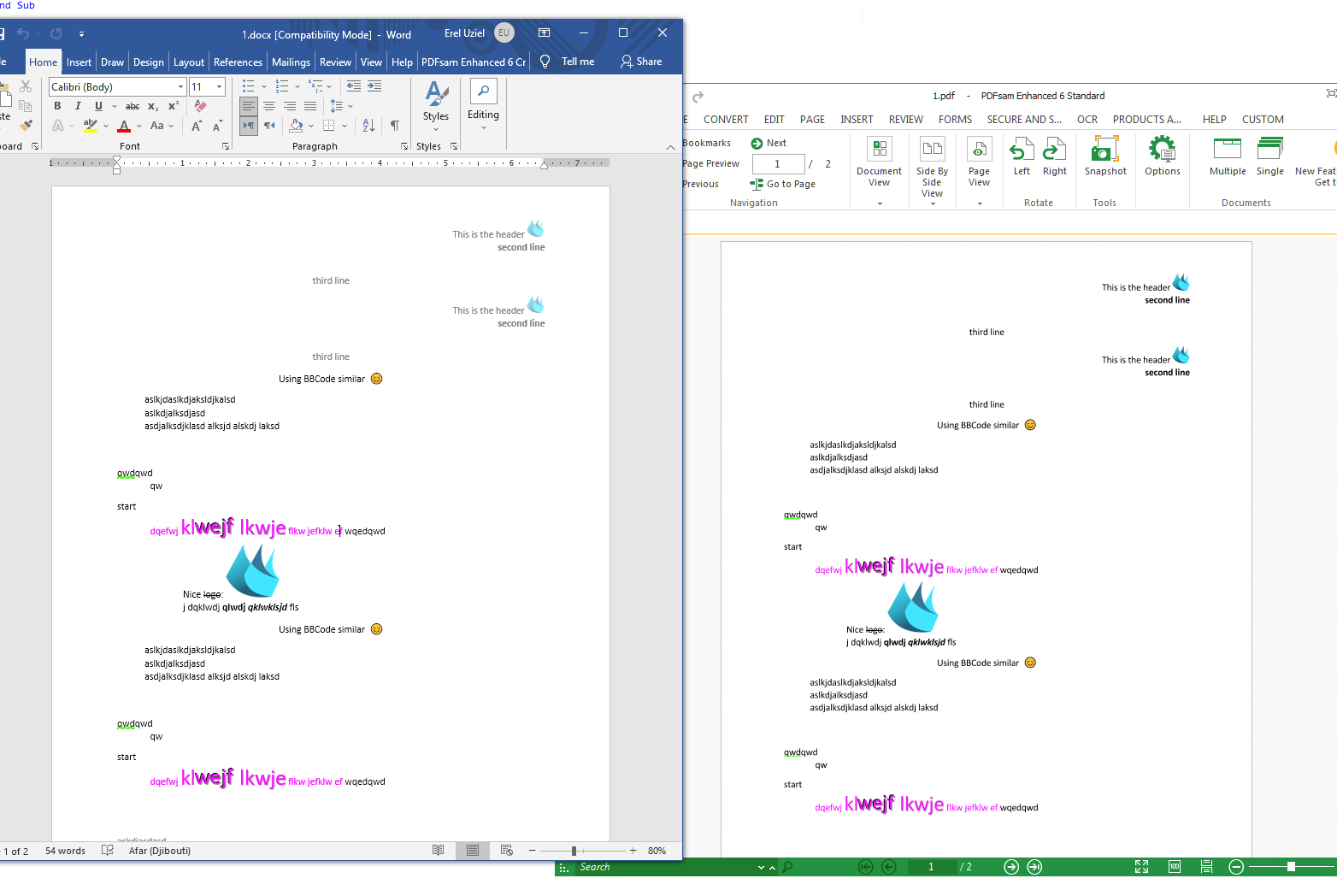This screenshot has height=896, width=1337.
Task: Click Afar (Djibouti) language indicator
Action: (x=160, y=851)
